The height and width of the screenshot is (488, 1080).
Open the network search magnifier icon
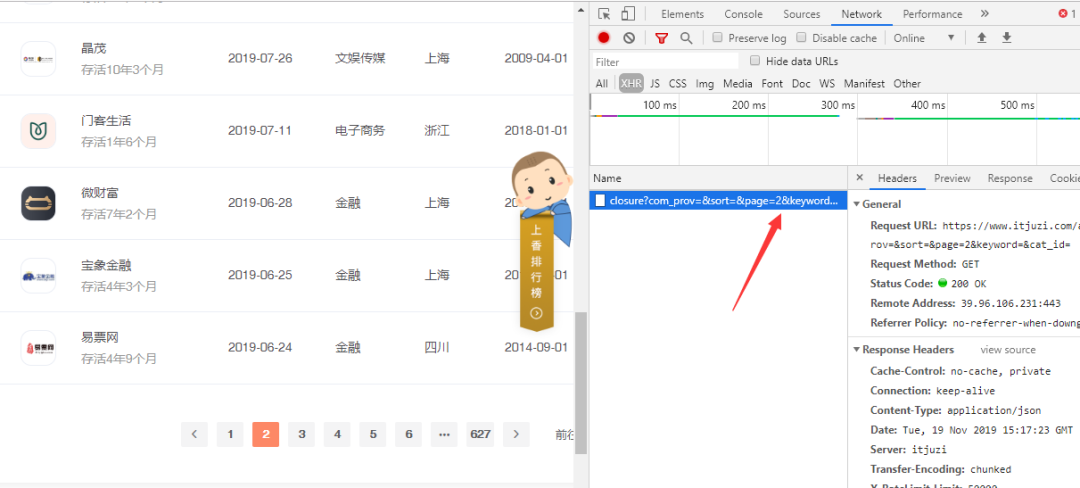(686, 38)
